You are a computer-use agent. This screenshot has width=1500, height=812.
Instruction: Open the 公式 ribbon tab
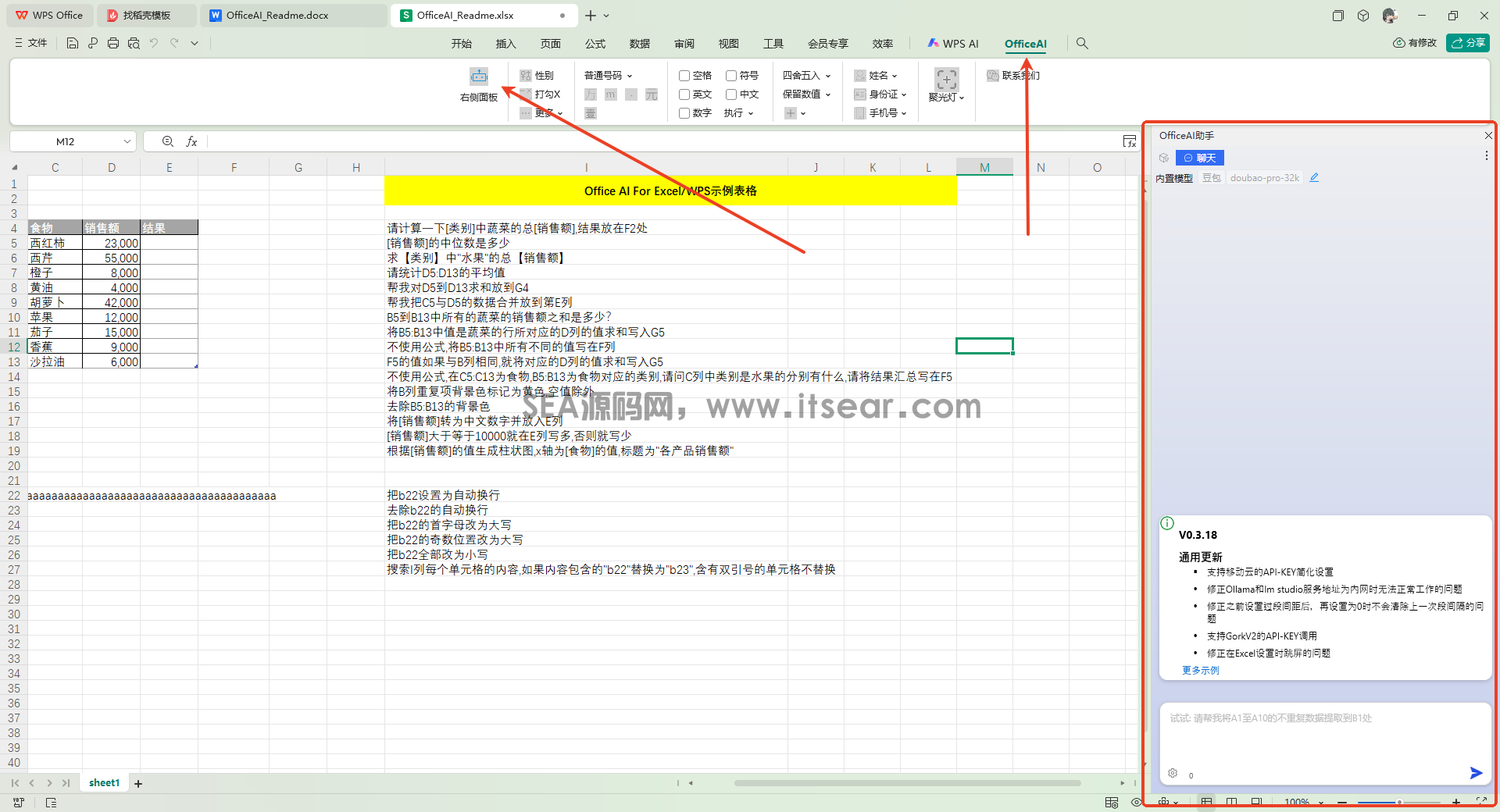coord(595,44)
